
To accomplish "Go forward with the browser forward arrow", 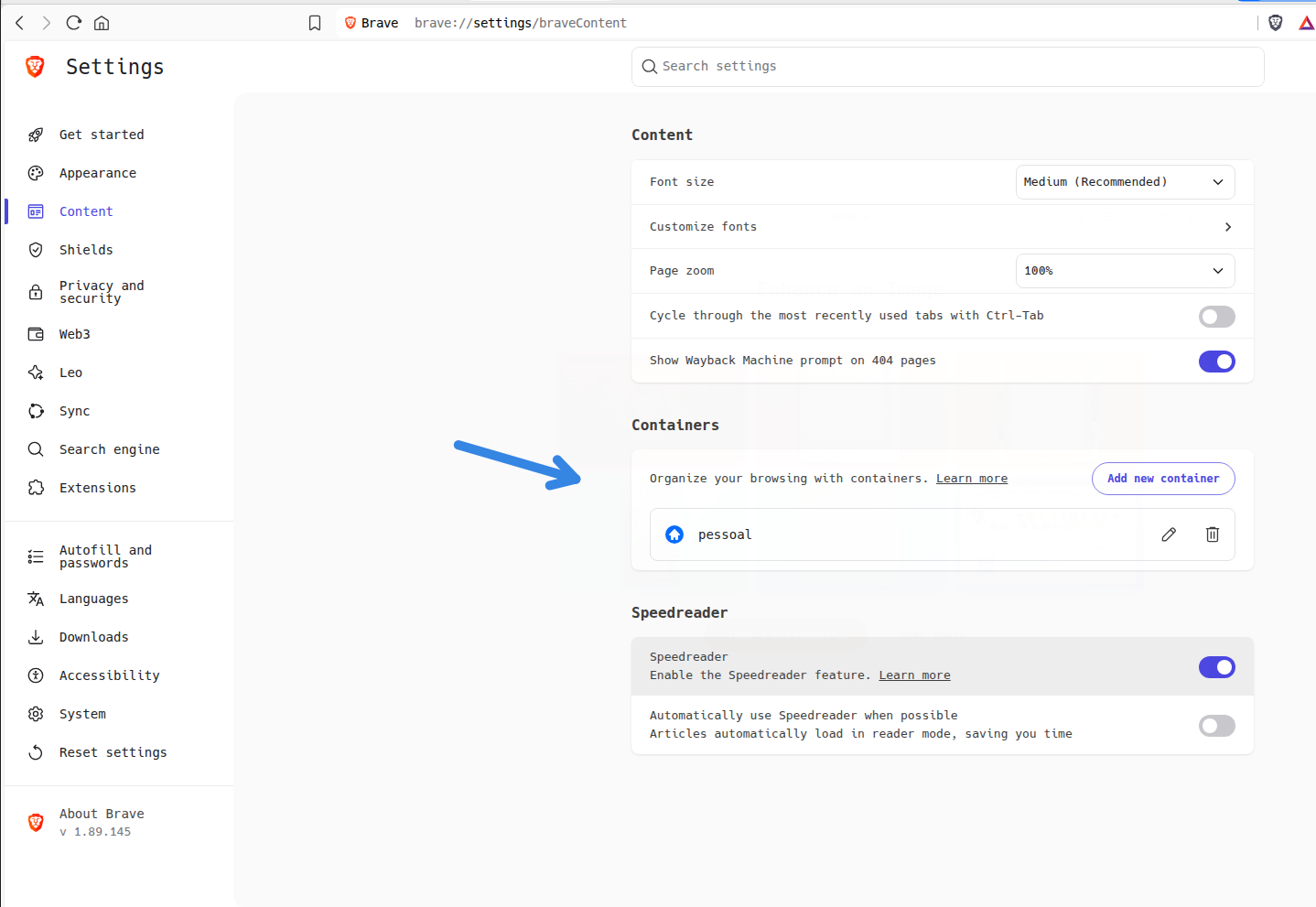I will (x=47, y=23).
